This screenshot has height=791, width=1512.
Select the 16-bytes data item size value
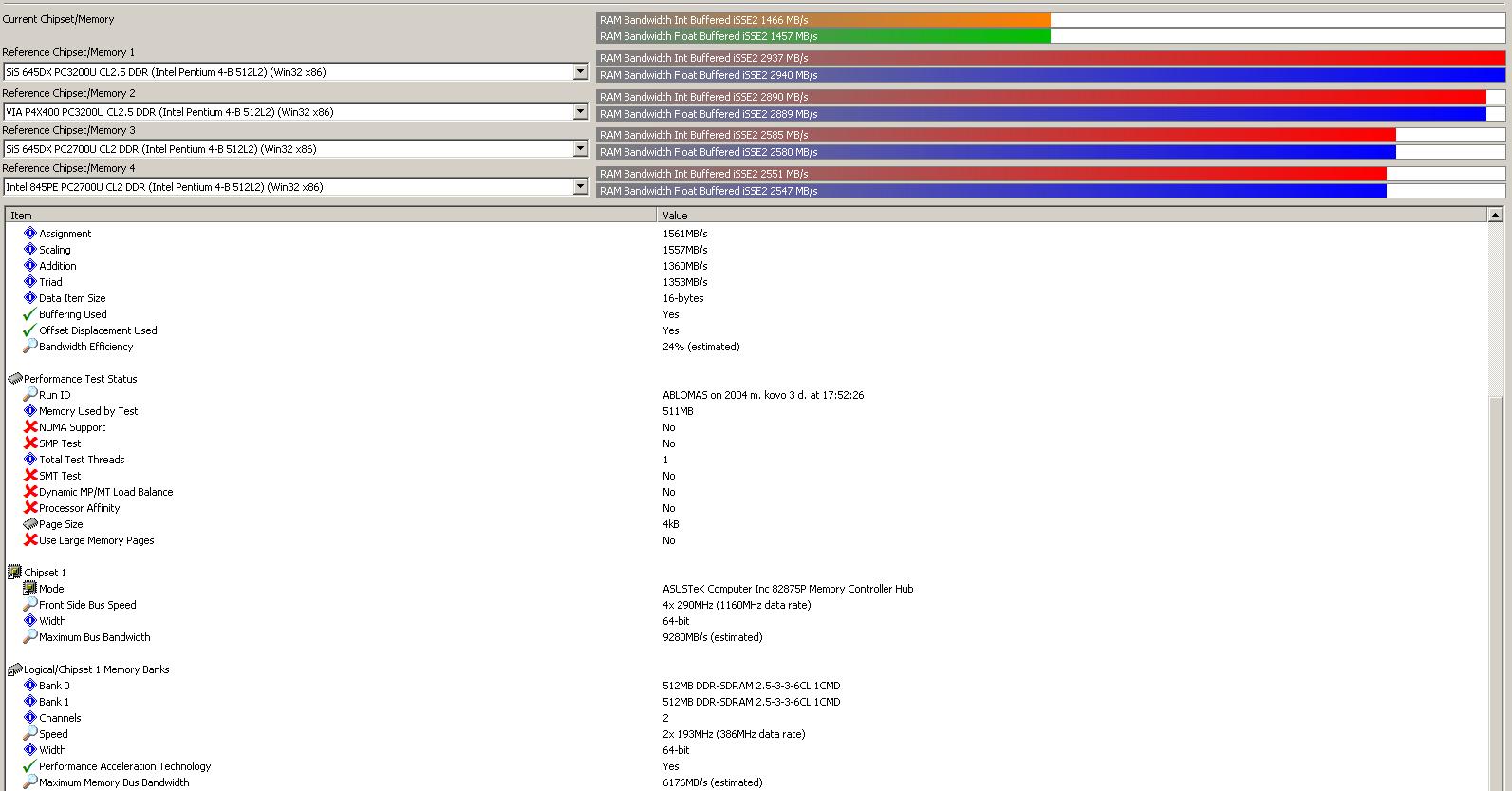683,298
